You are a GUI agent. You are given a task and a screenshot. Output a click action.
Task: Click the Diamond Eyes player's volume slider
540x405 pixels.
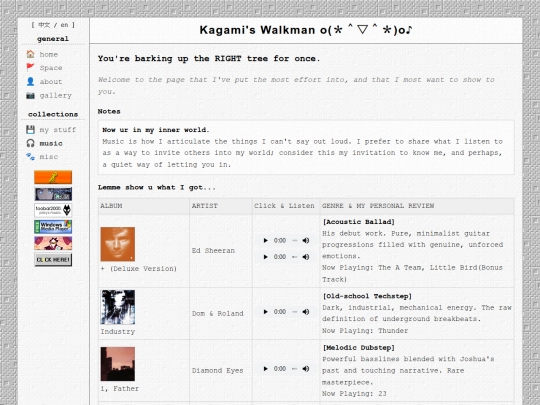tap(295, 369)
